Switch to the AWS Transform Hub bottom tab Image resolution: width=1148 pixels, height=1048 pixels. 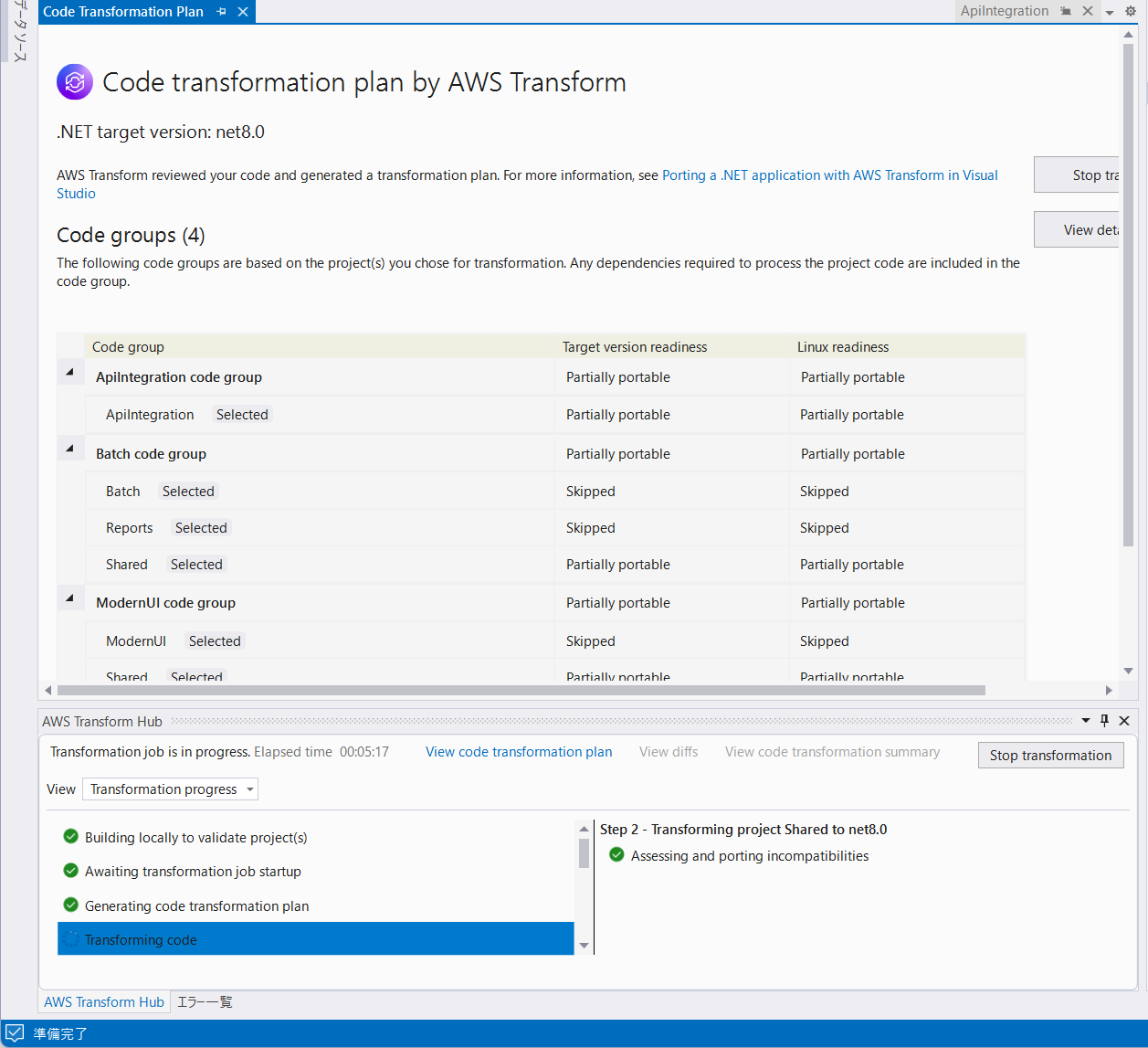point(104,1002)
